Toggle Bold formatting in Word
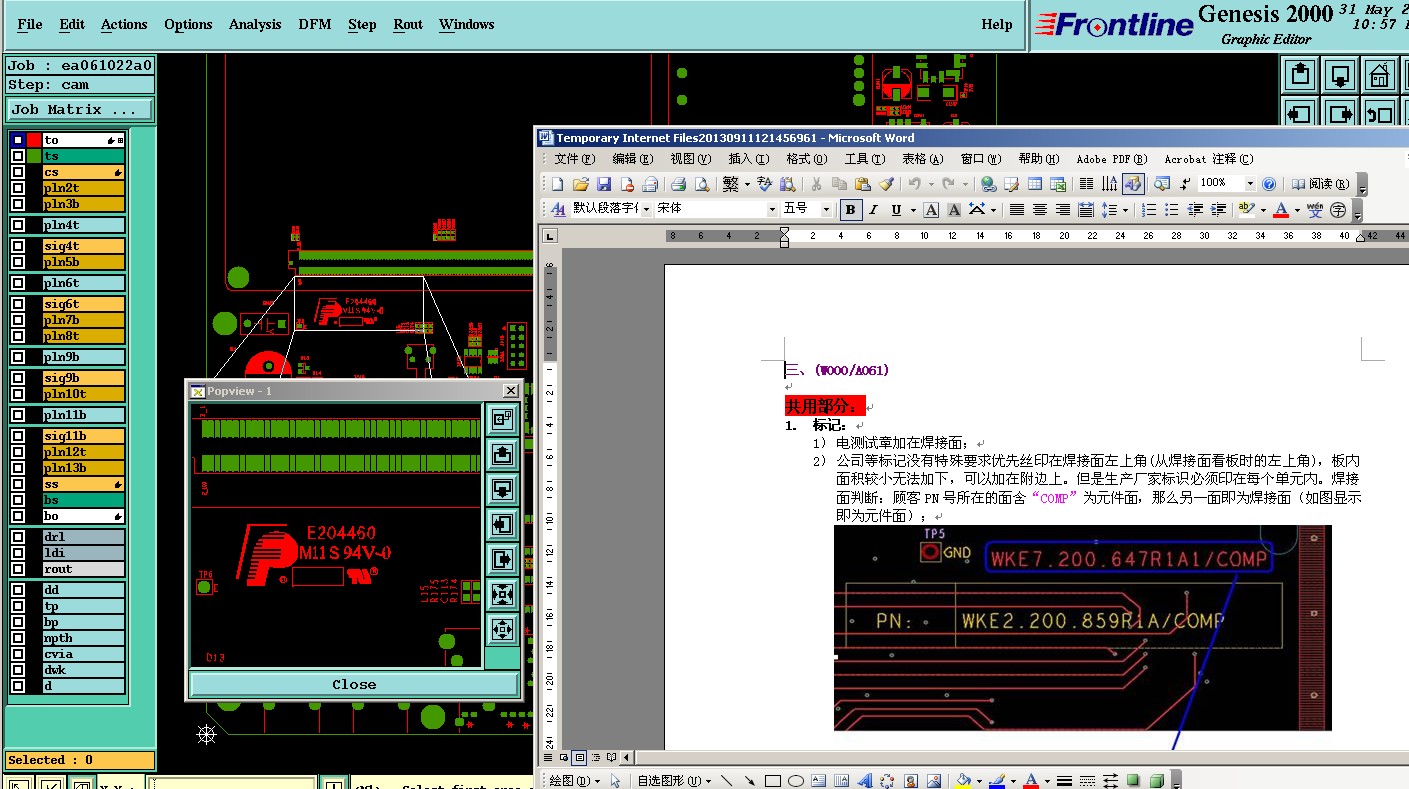This screenshot has height=789, width=1409. pos(850,210)
